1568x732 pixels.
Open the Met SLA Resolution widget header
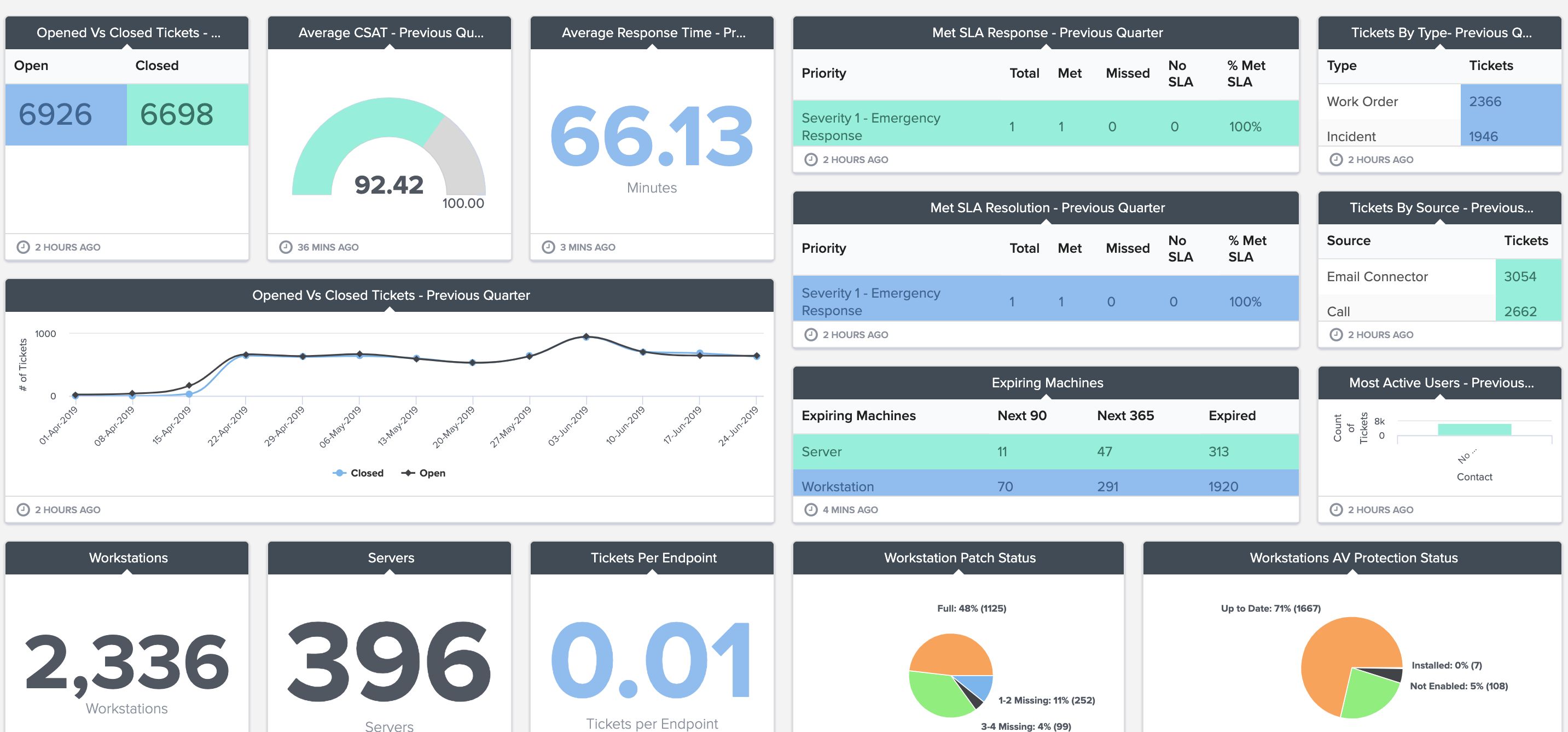coord(1046,208)
